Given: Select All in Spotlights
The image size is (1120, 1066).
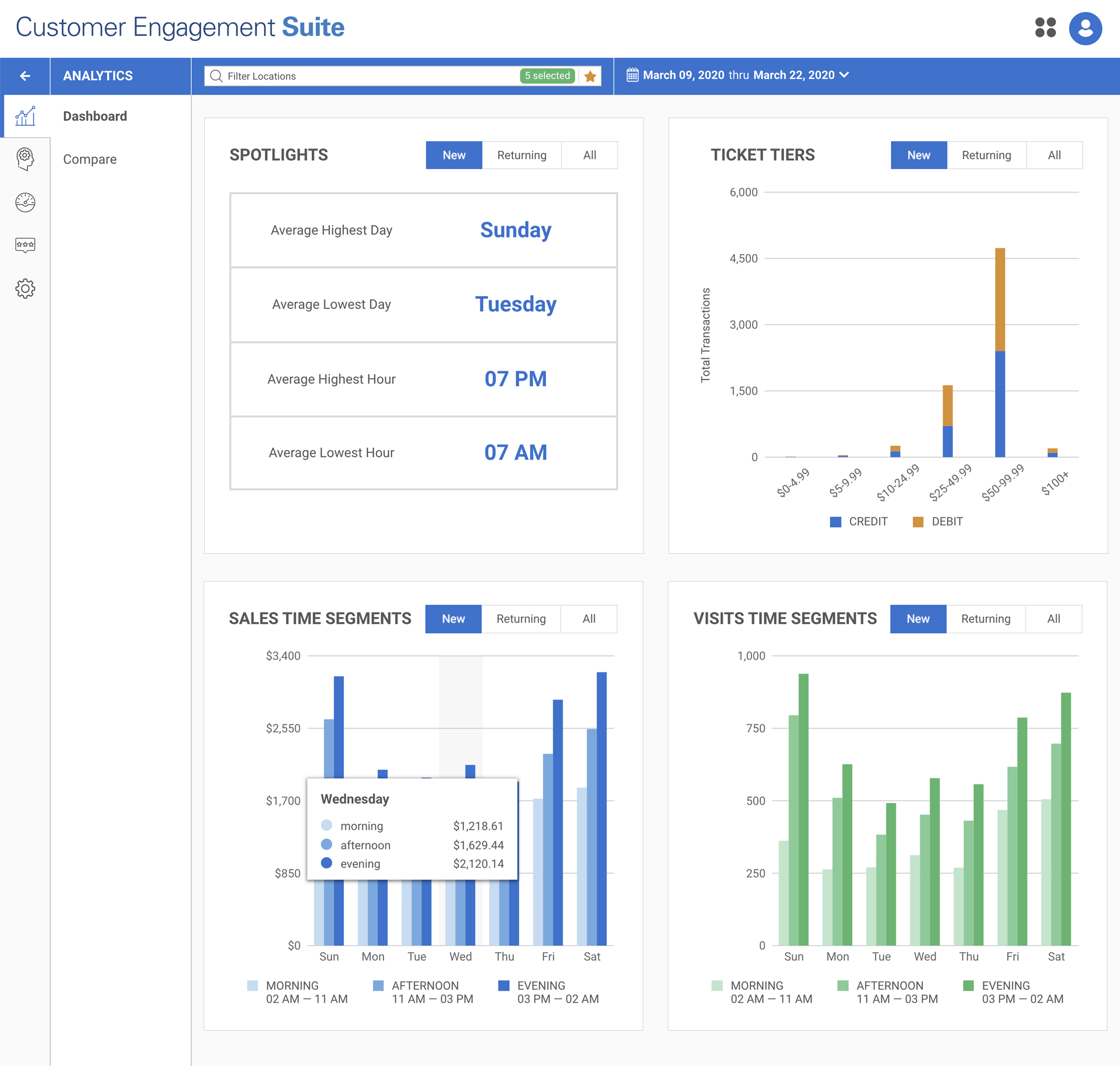Looking at the screenshot, I should 590,155.
